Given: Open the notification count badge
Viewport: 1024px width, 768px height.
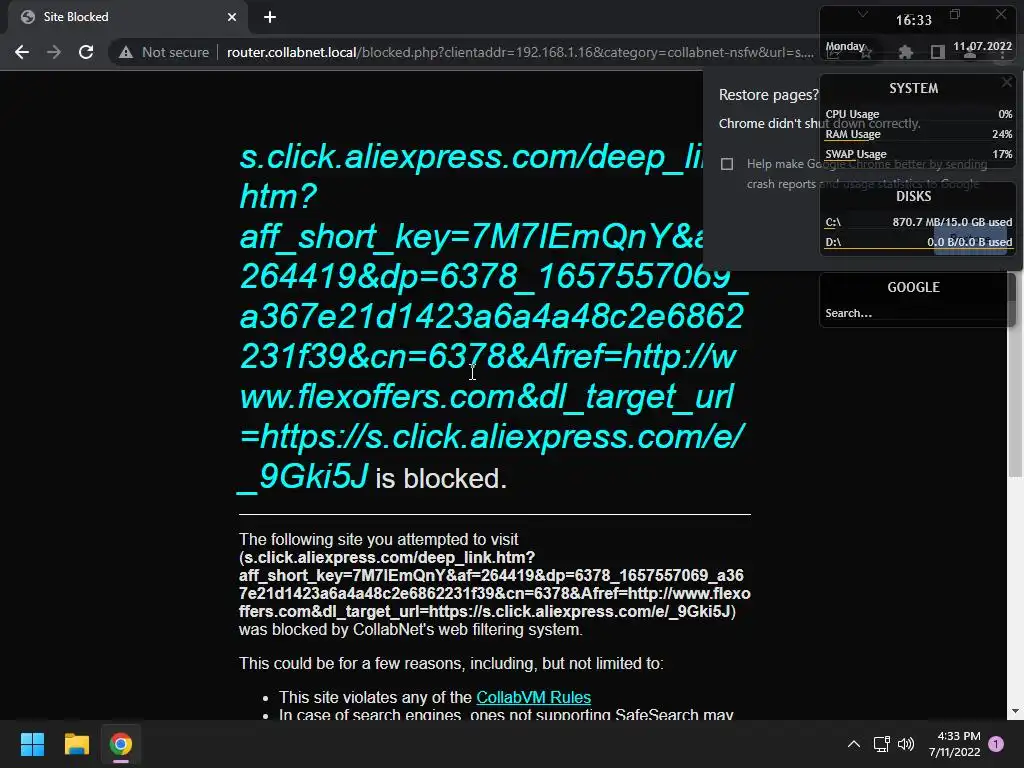Looking at the screenshot, I should (996, 743).
